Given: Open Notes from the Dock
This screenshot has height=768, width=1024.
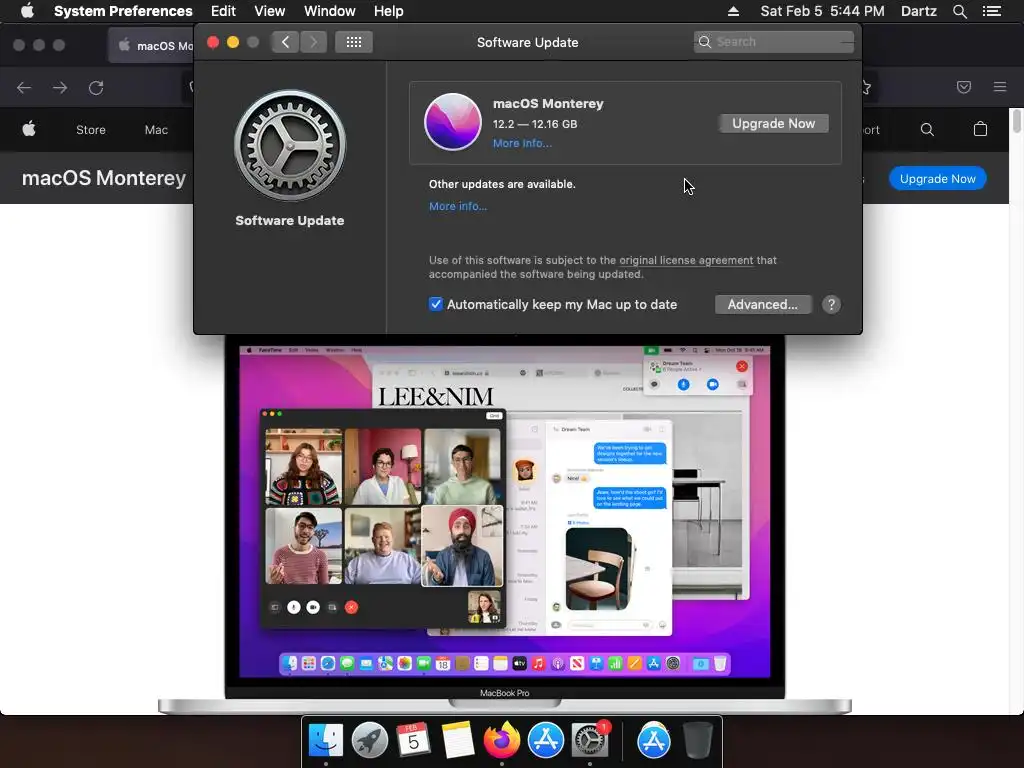Looking at the screenshot, I should tap(457, 740).
